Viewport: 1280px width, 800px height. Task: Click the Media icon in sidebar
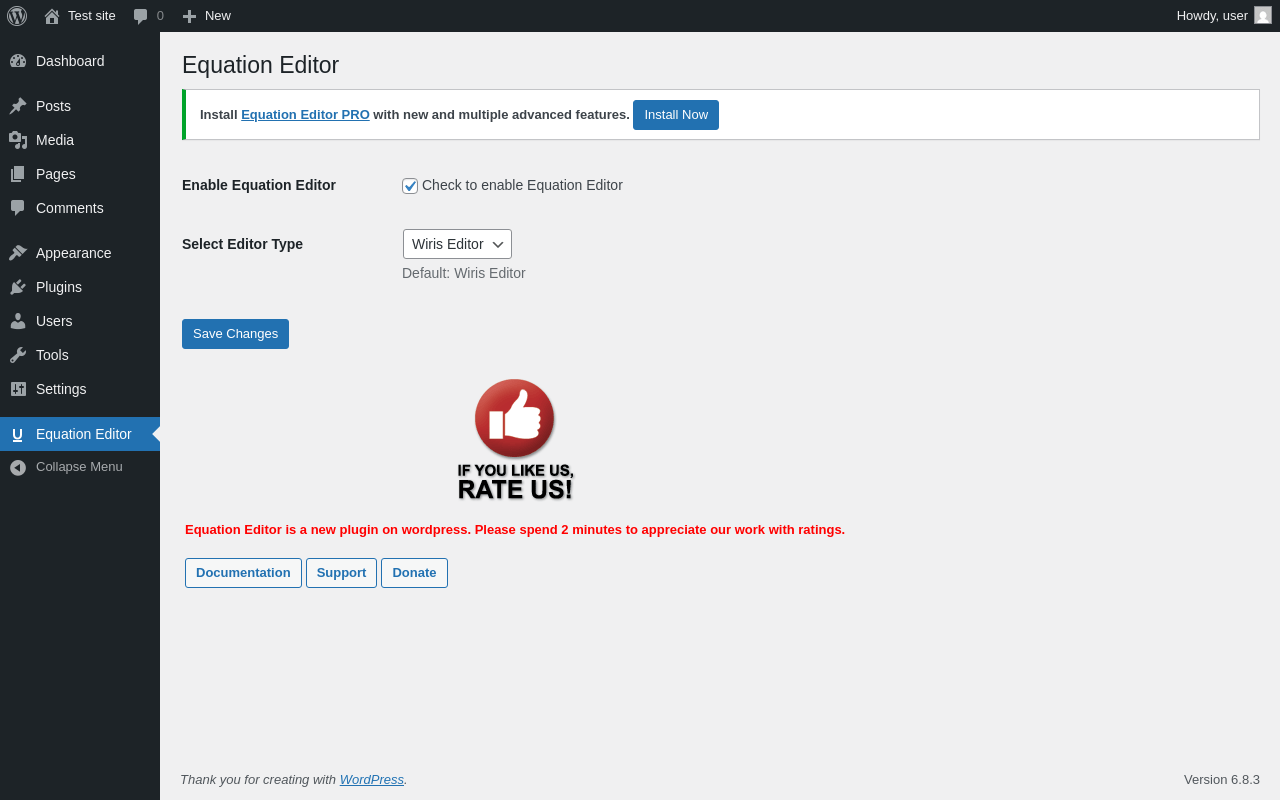click(x=18, y=140)
